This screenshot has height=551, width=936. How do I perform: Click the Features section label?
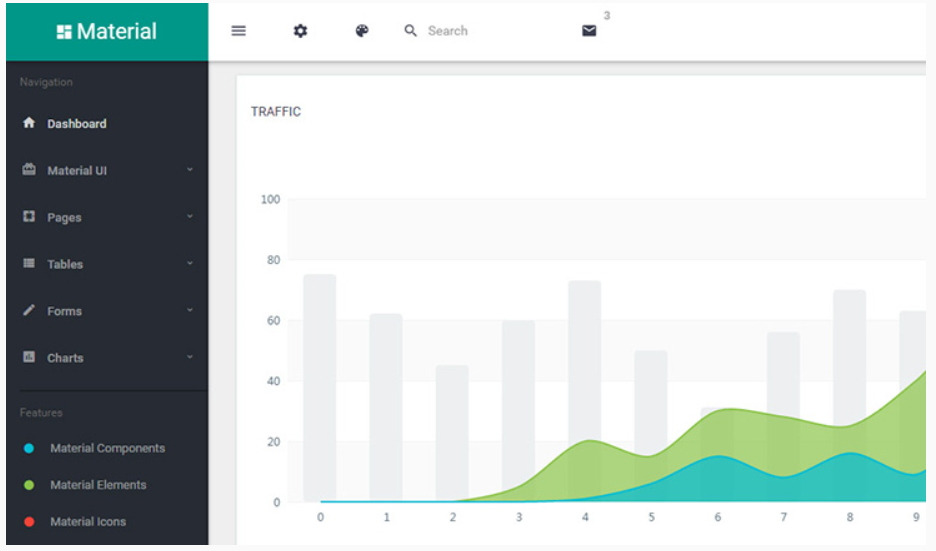(x=41, y=413)
